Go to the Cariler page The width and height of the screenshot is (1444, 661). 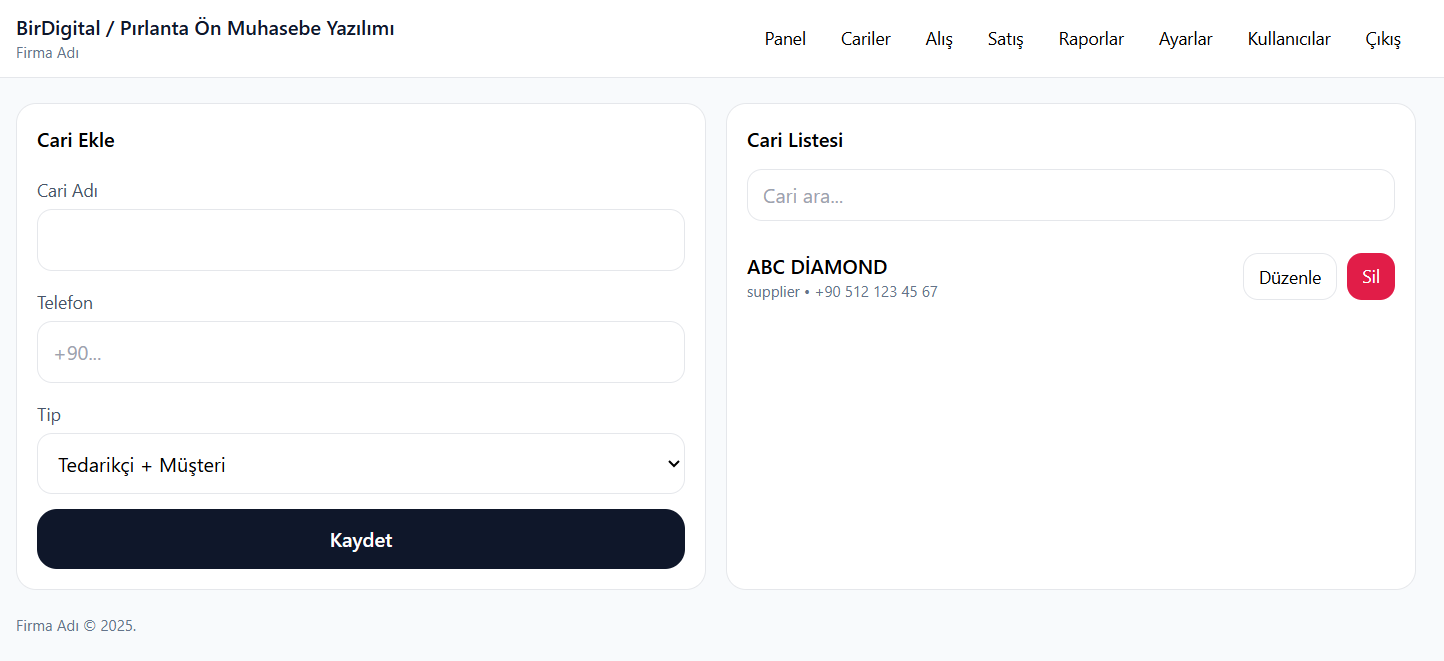pyautogui.click(x=865, y=39)
